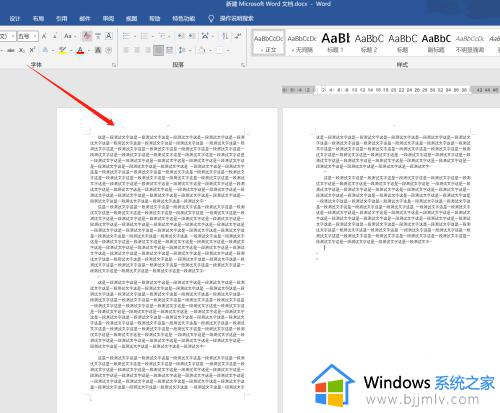
Task: Open line spacing options
Action: click(x=182, y=50)
